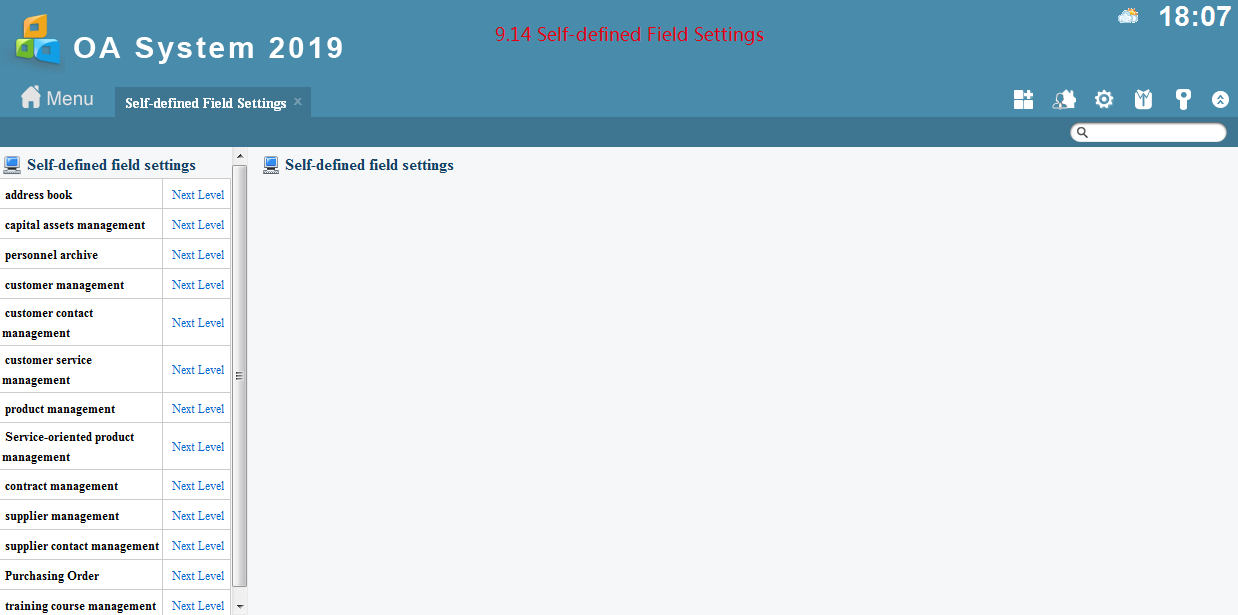Open Next Level for contract management
Image resolution: width=1238 pixels, height=615 pixels.
pyautogui.click(x=198, y=486)
